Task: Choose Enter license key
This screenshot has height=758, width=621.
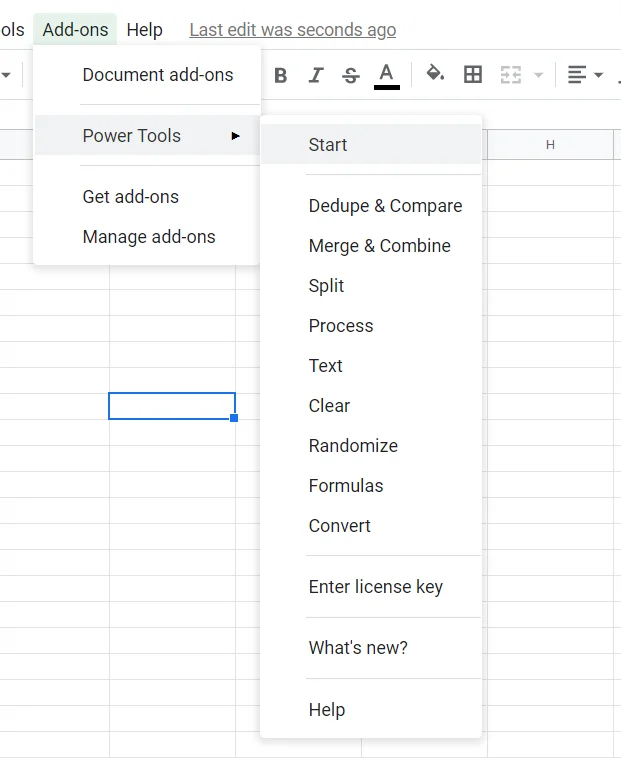Action: (x=375, y=587)
